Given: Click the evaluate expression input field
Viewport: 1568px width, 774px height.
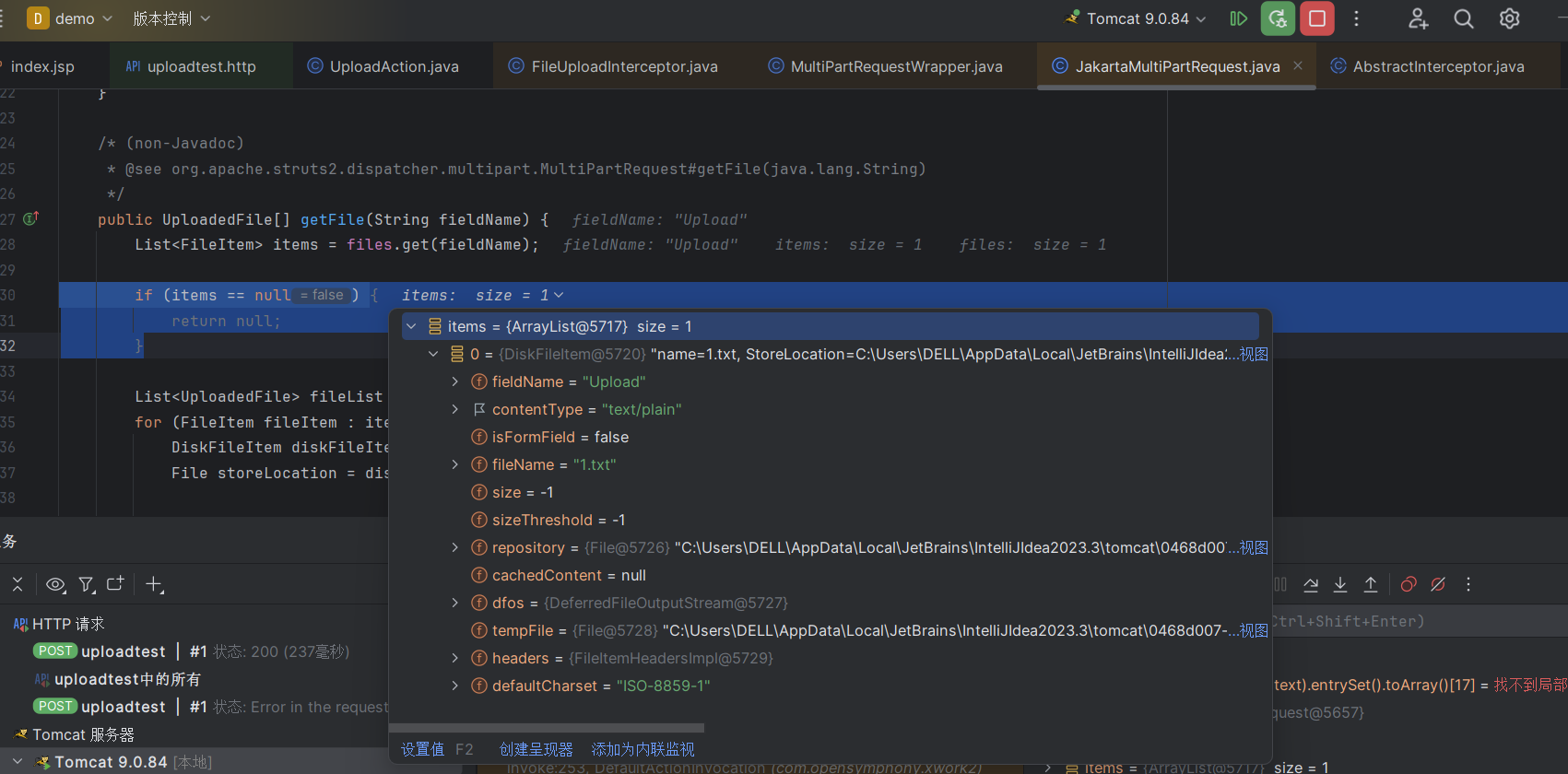Looking at the screenshot, I should point(1420,621).
